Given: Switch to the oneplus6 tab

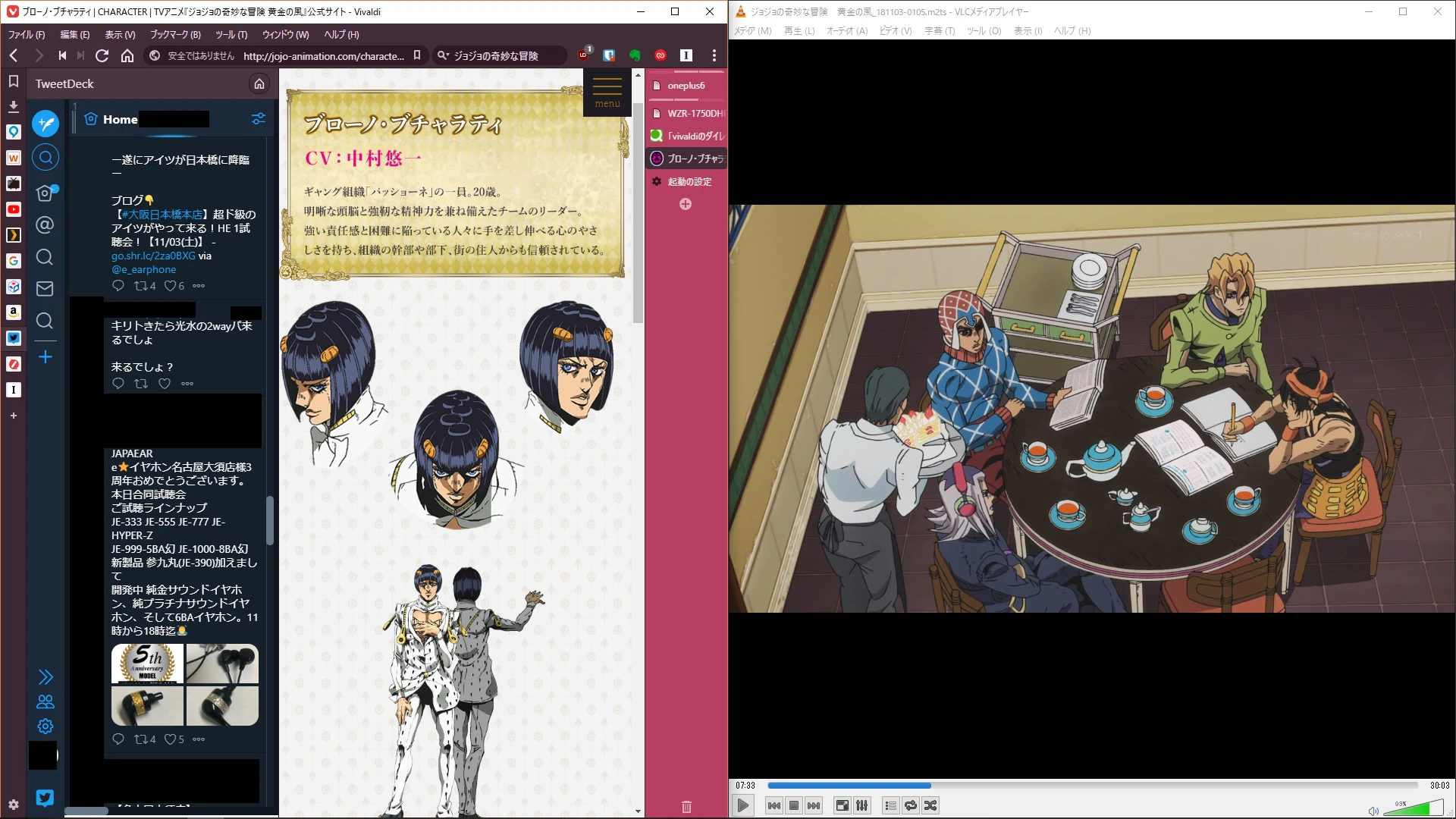Looking at the screenshot, I should pyautogui.click(x=686, y=86).
